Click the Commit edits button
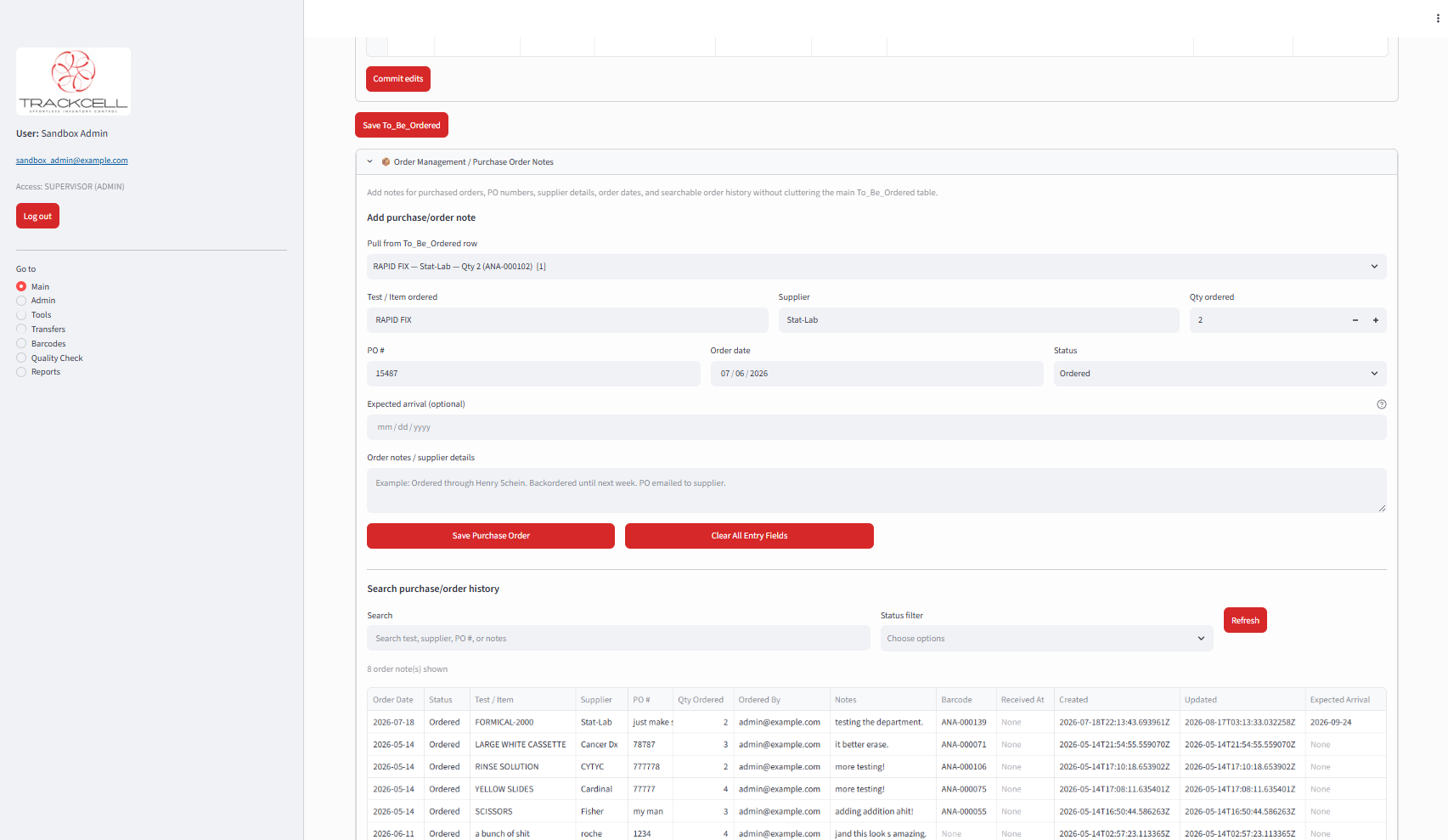The image size is (1448, 840). (x=398, y=79)
